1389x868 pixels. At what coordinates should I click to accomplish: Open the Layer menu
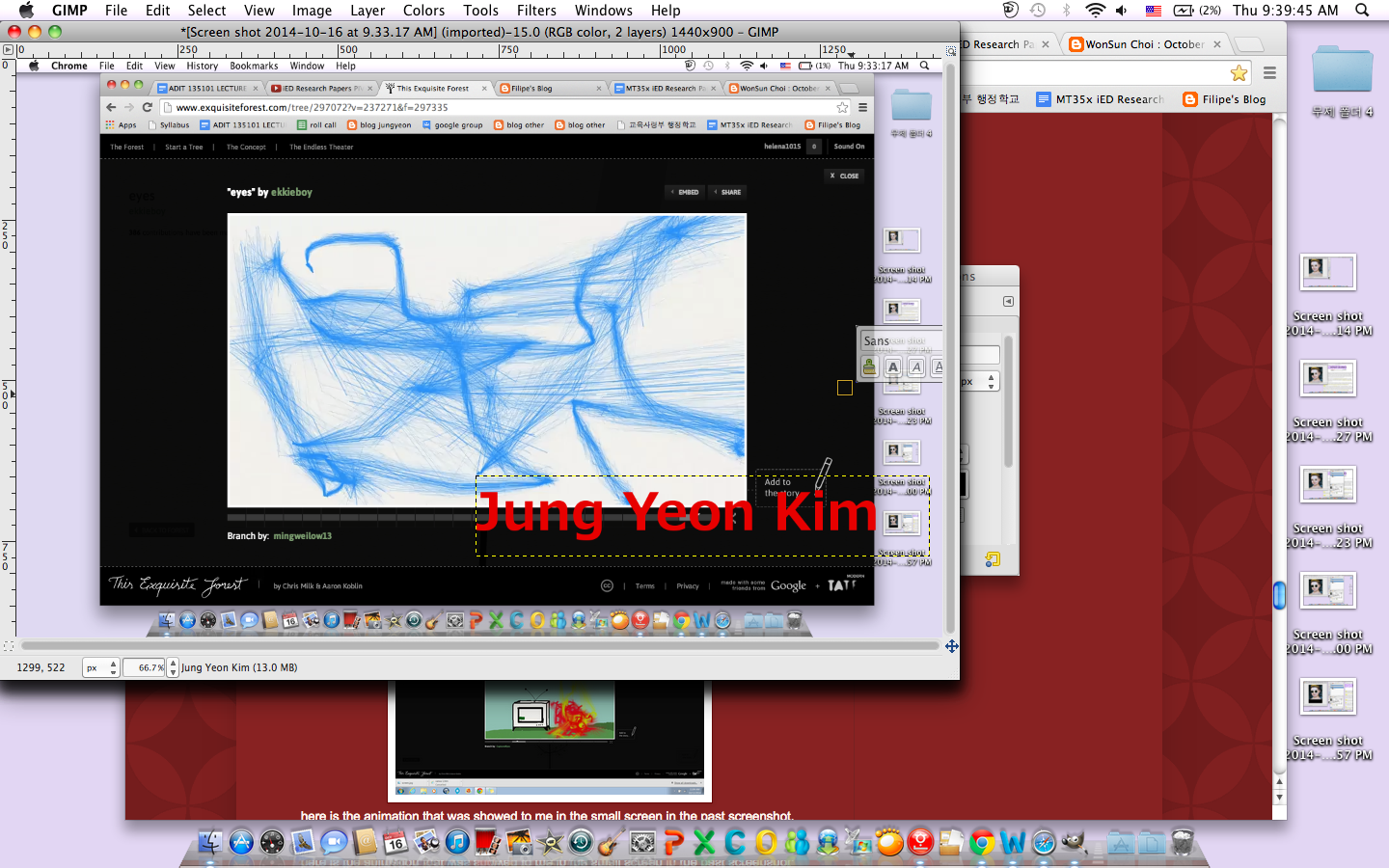point(368,11)
